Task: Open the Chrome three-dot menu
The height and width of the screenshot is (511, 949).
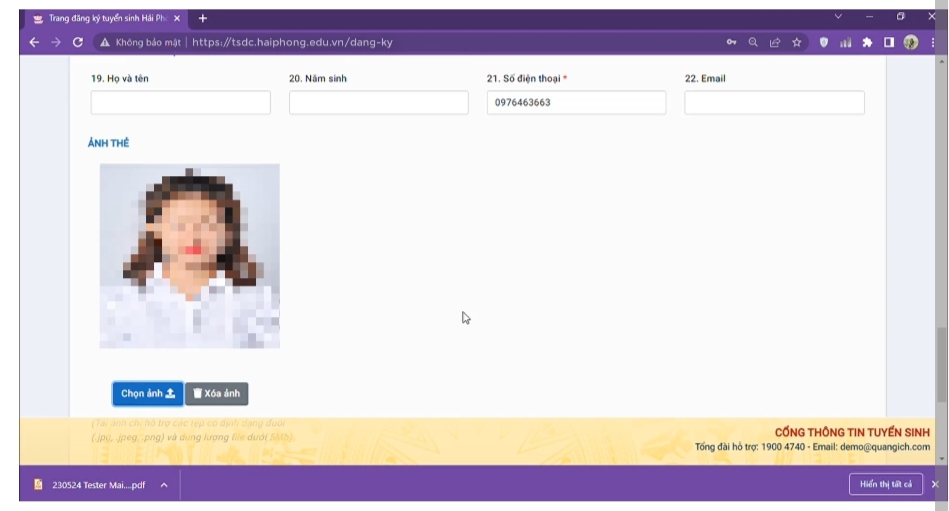Action: (933, 43)
